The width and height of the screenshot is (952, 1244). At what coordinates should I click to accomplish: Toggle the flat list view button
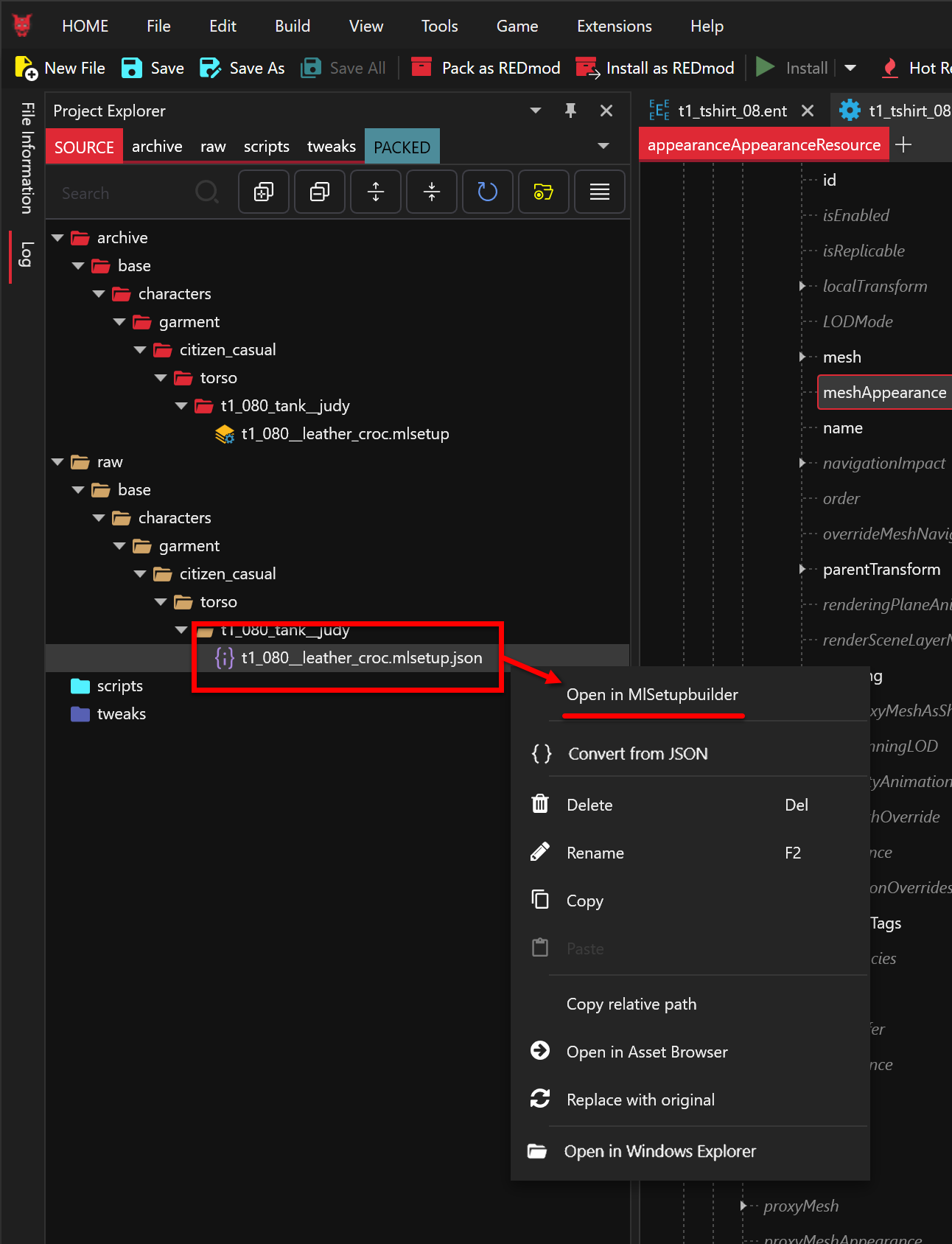click(600, 192)
